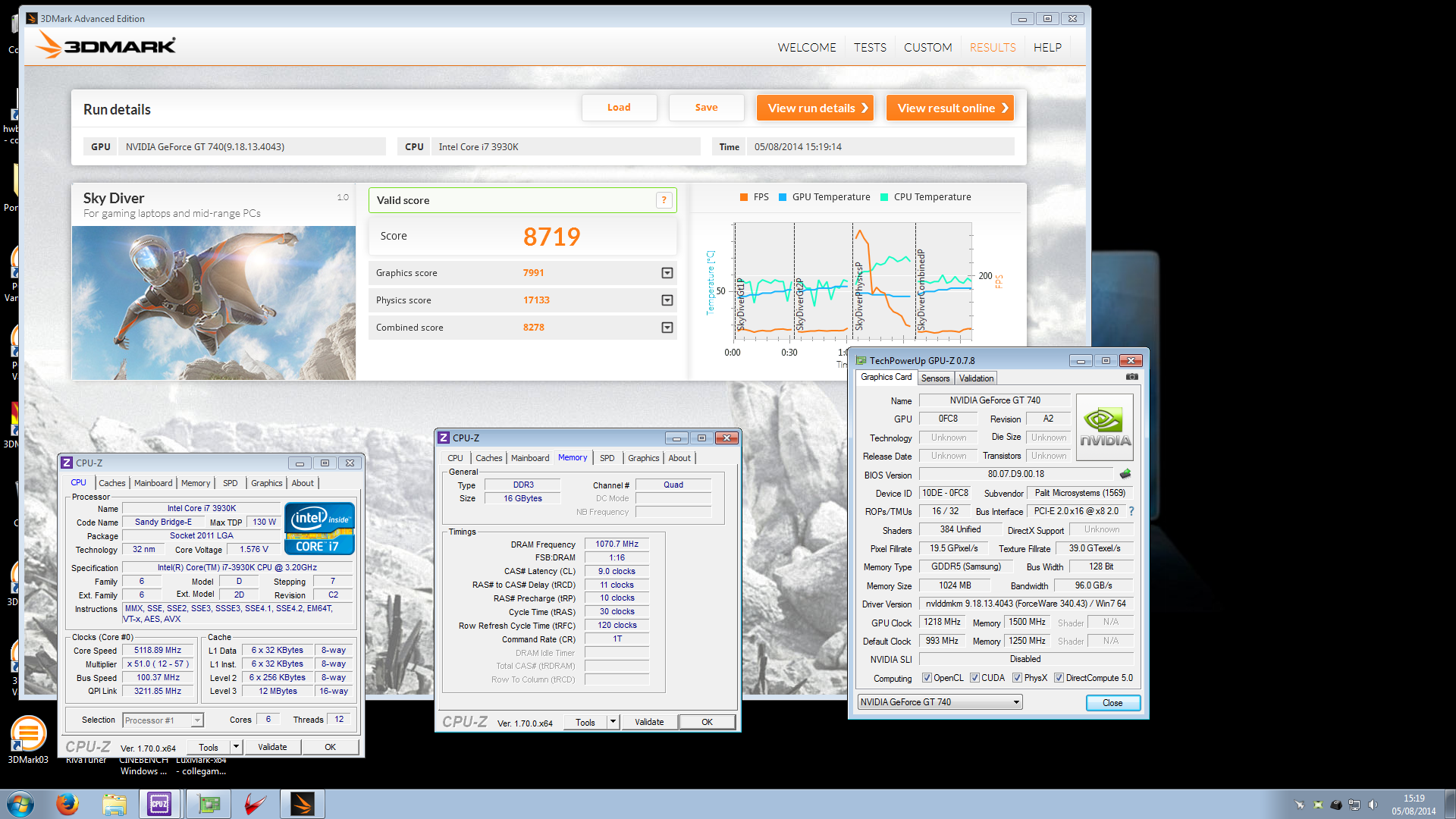
Task: Open Tools dropdown arrow in Memory CPU-Z
Action: click(x=613, y=722)
